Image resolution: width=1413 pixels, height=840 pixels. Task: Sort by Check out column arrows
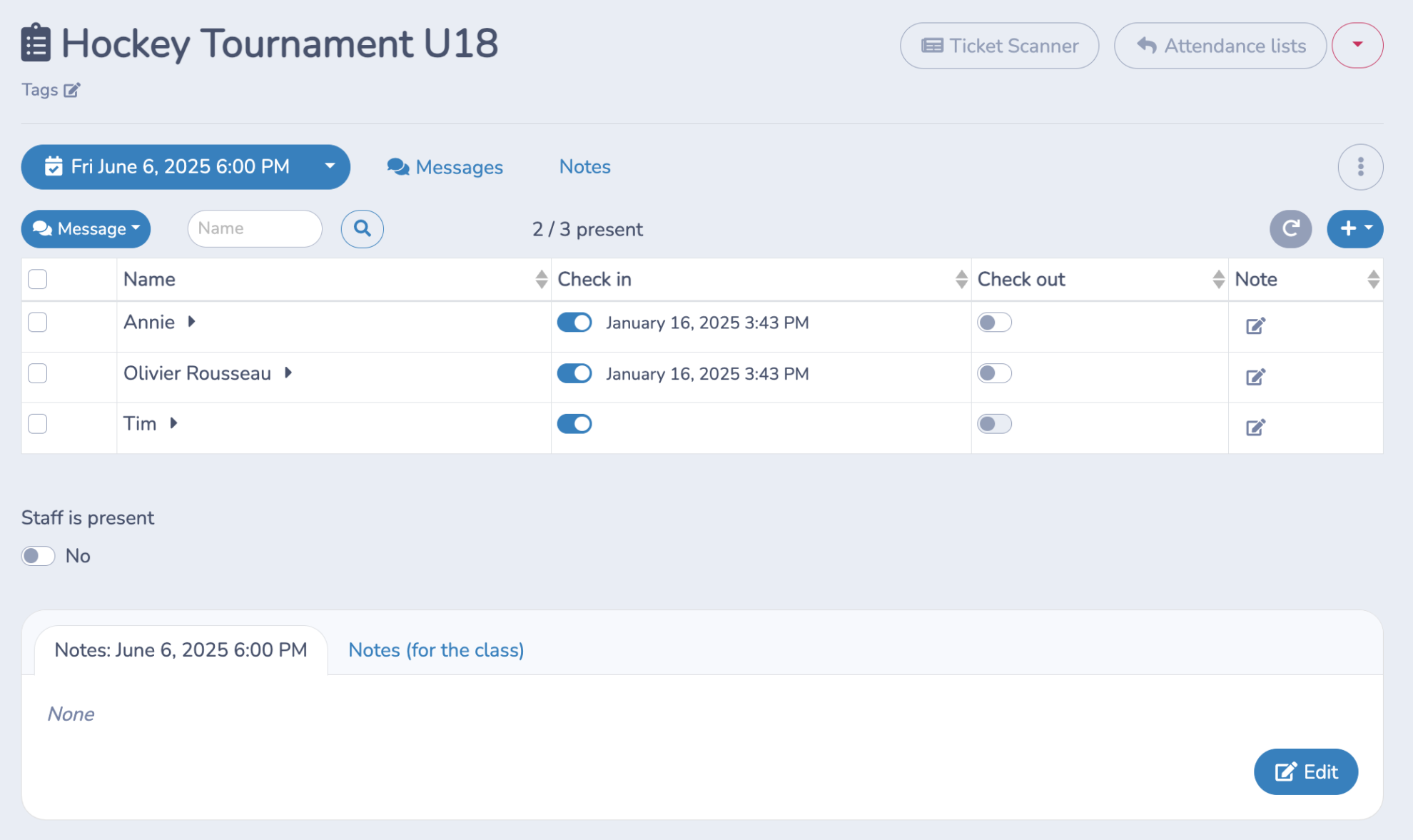pyautogui.click(x=1218, y=279)
